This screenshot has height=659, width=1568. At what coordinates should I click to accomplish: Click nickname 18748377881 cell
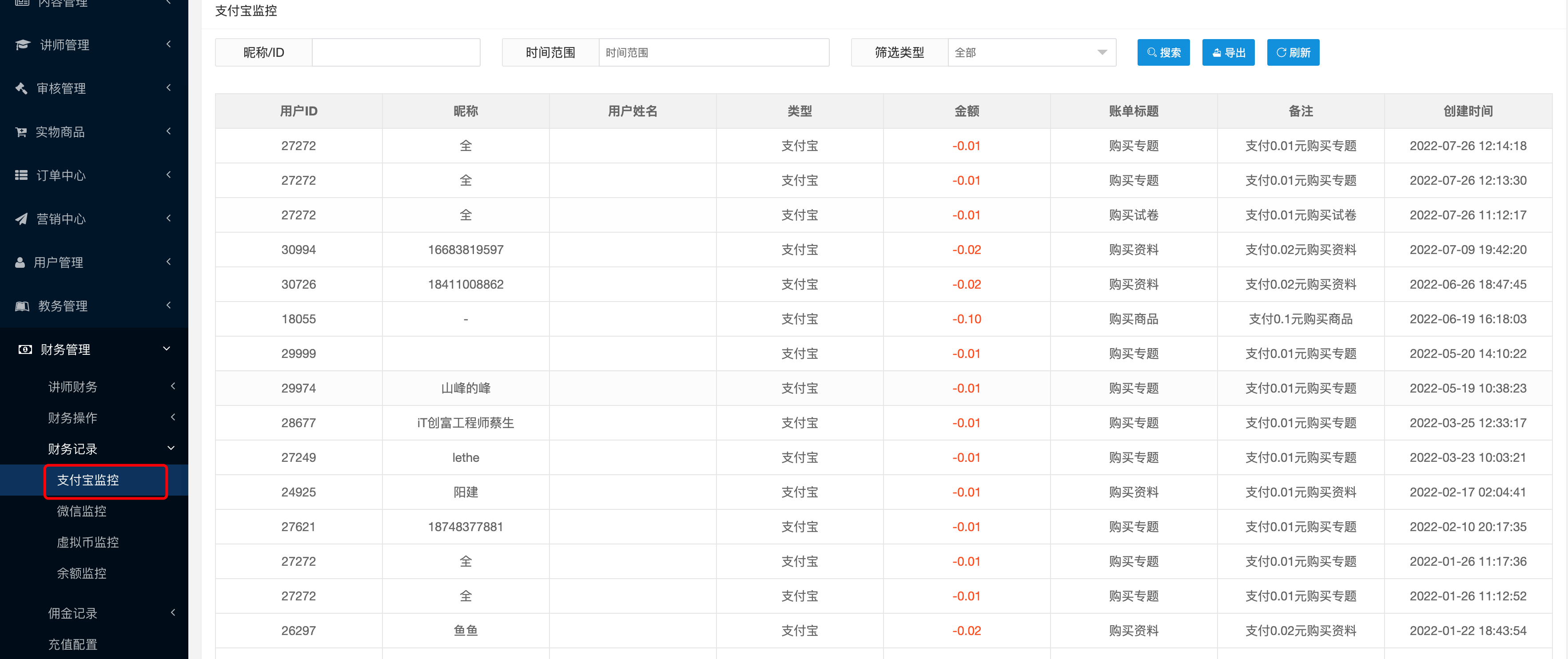tap(466, 526)
